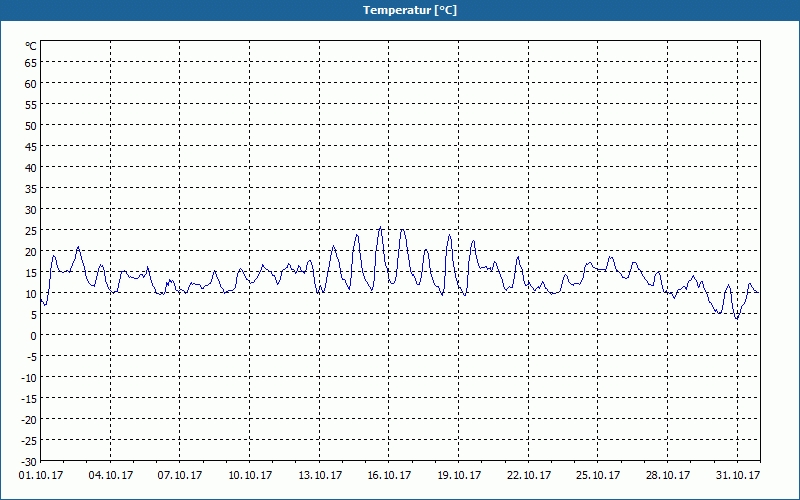Click the 22.10.17 date label
Screen dimensions: 800x500
(529, 475)
